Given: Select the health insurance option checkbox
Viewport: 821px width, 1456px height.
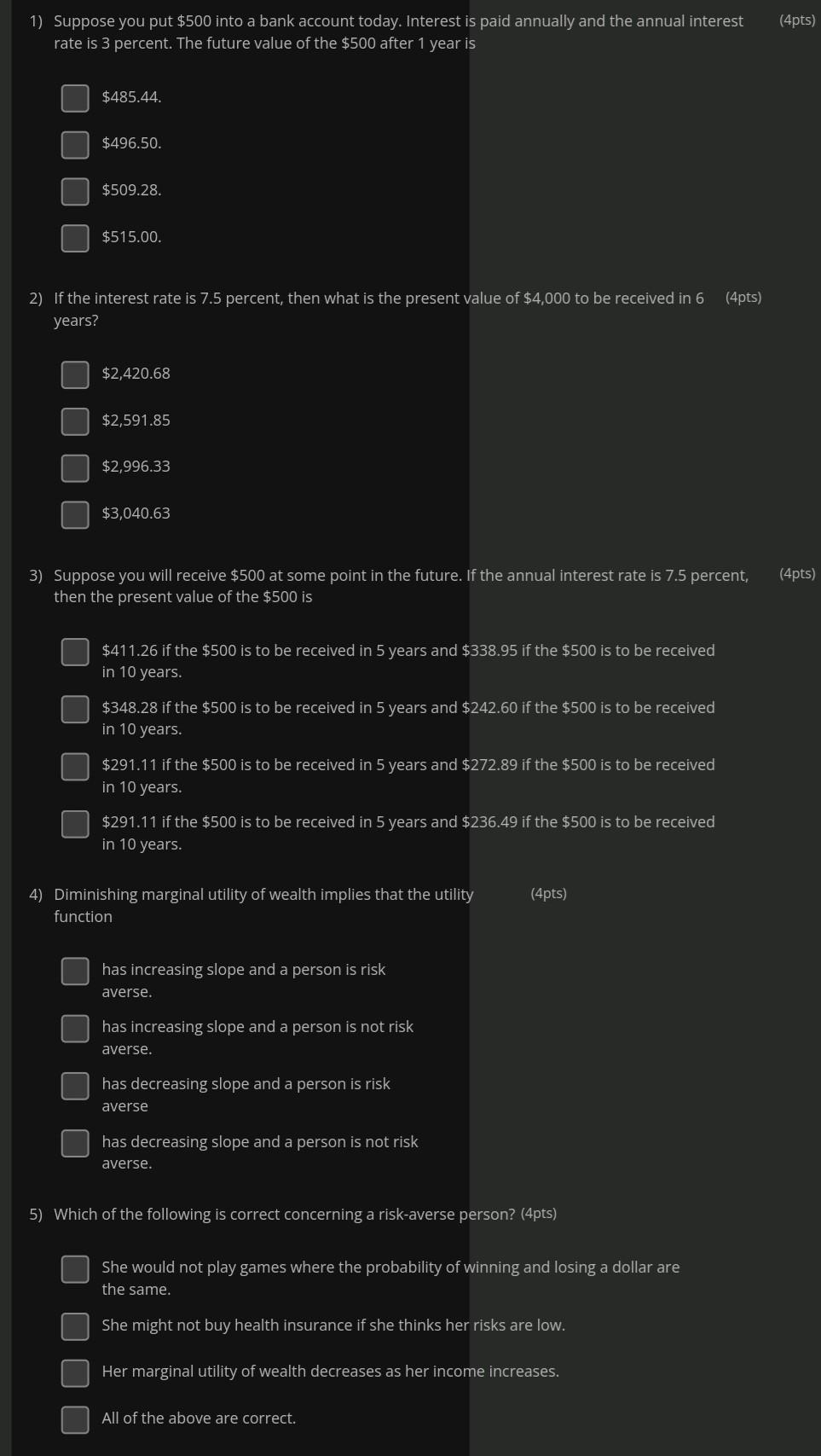Looking at the screenshot, I should (75, 1326).
